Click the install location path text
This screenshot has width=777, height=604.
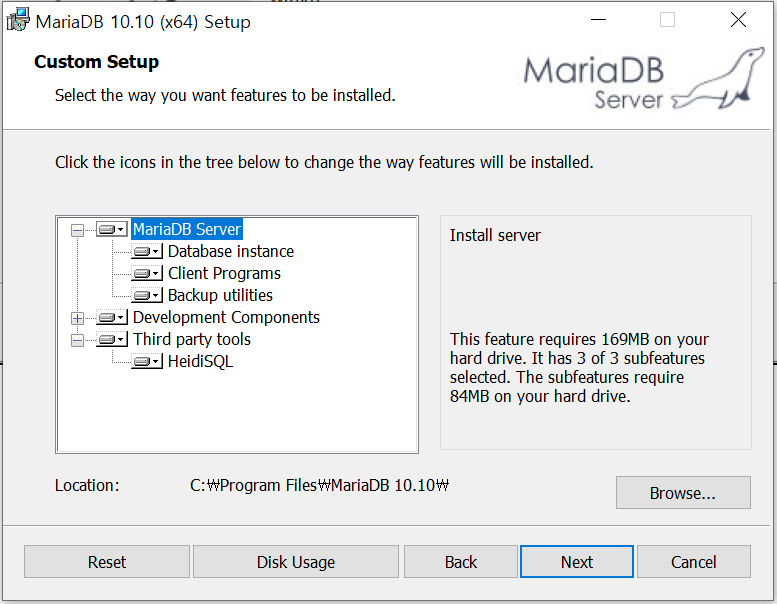point(319,485)
